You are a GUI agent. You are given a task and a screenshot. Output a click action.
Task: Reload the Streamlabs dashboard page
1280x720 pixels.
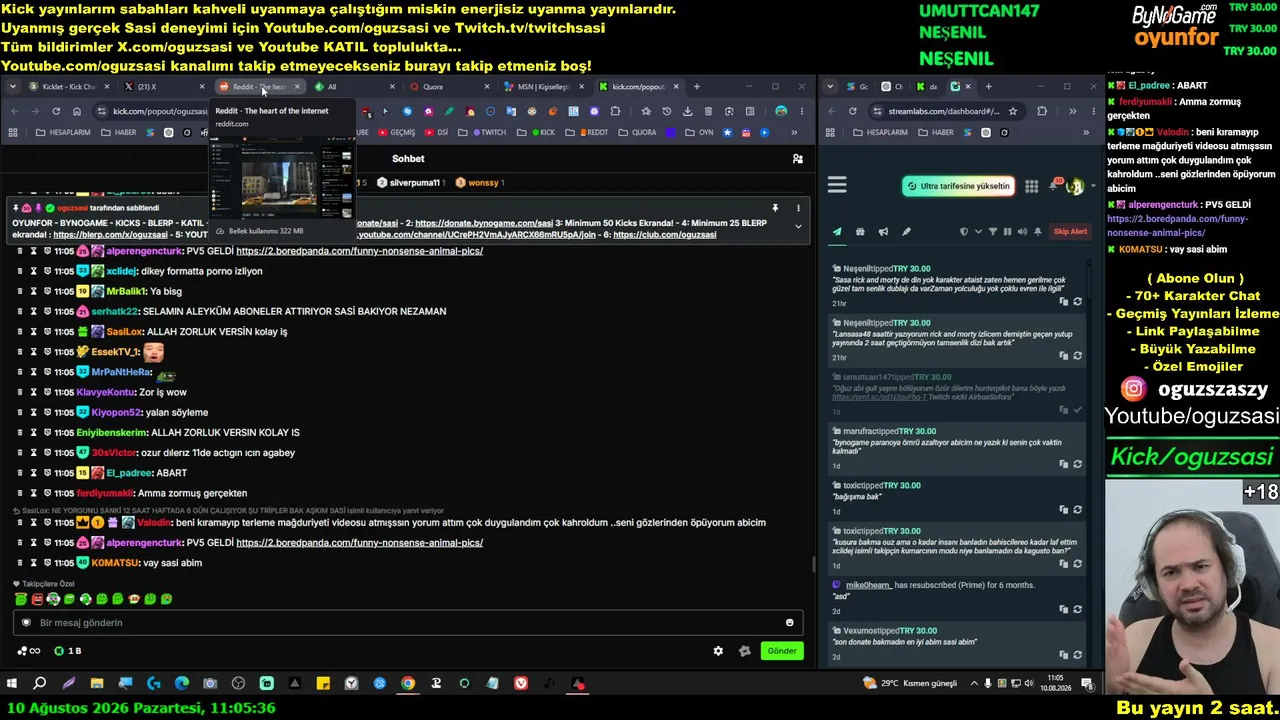point(852,111)
